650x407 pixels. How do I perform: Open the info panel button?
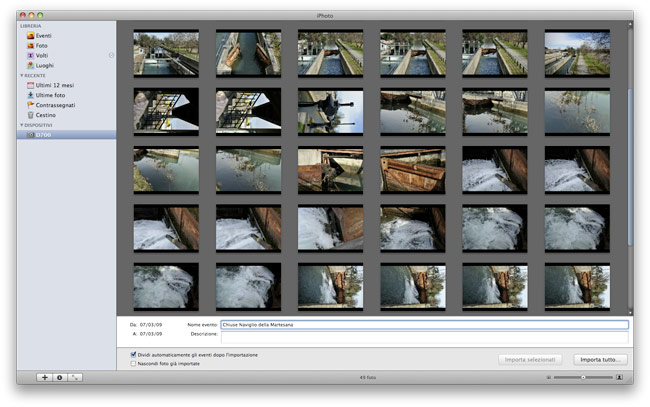point(60,377)
